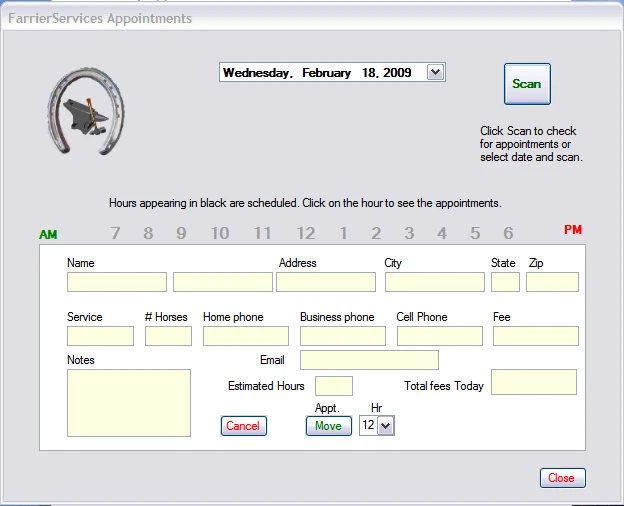Click the # Horses input field
The height and width of the screenshot is (506, 624).
pyautogui.click(x=168, y=336)
